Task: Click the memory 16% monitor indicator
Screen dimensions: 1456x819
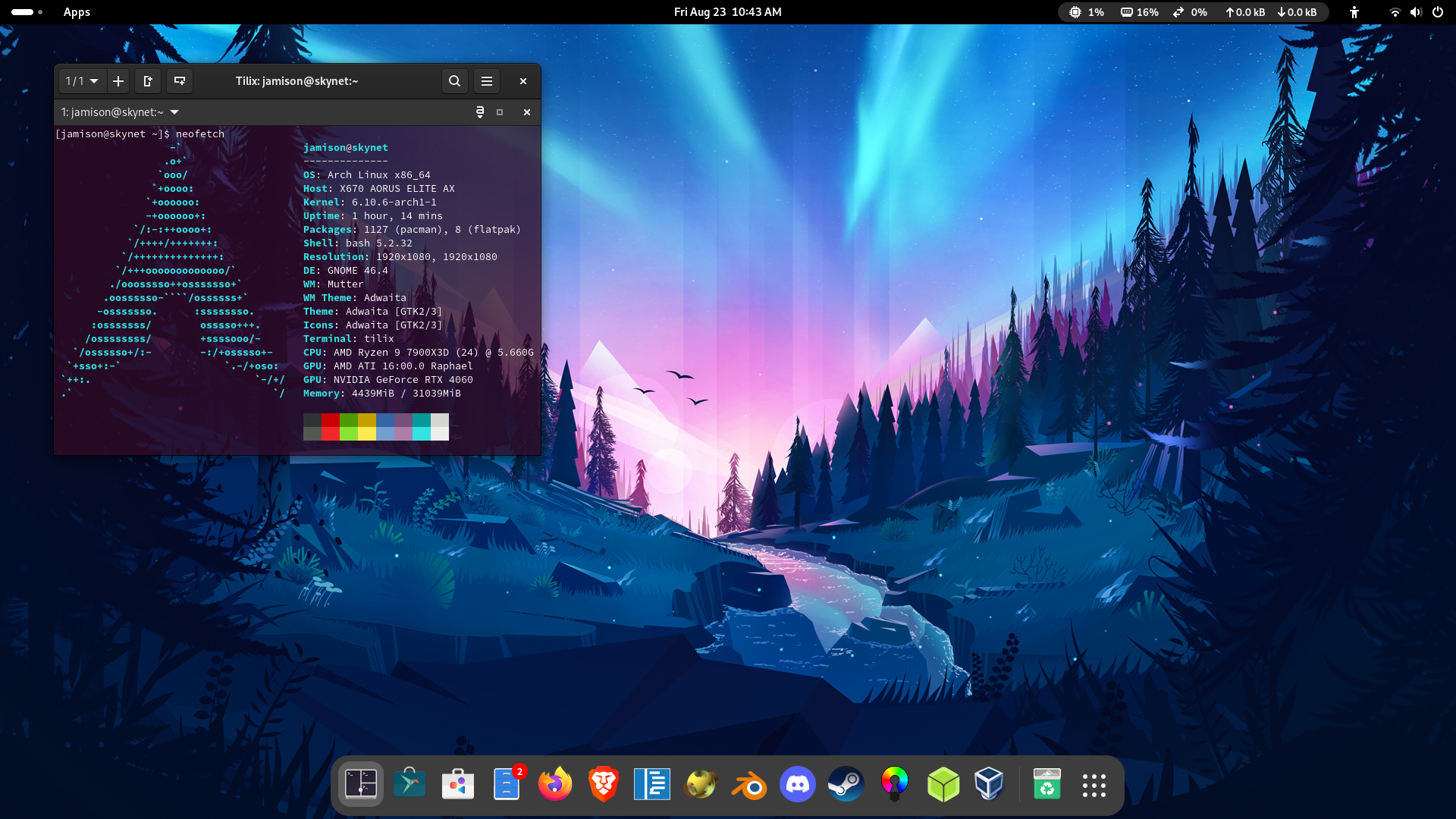Action: point(1140,12)
